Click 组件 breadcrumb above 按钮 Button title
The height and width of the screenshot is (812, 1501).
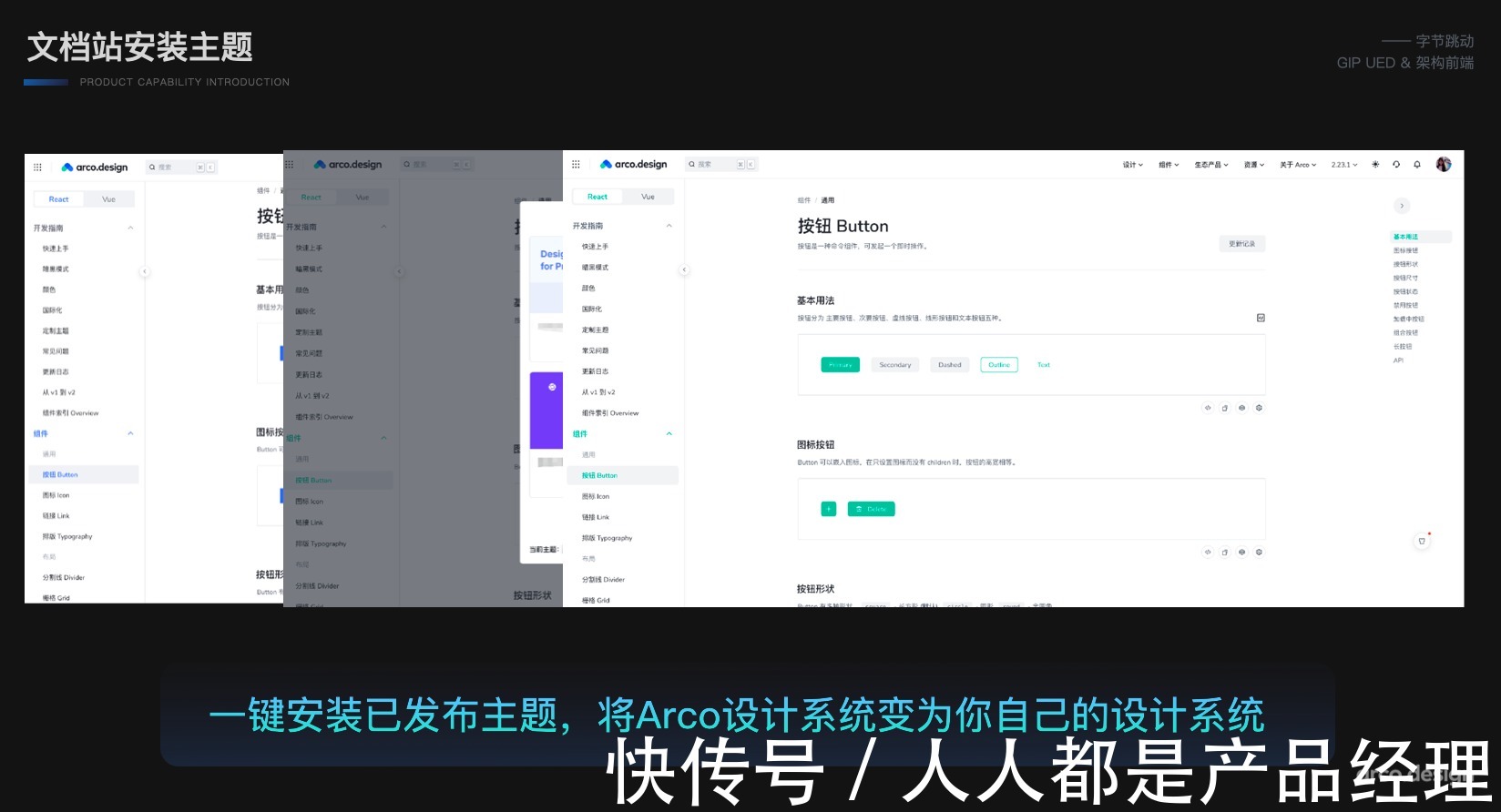pos(803,200)
